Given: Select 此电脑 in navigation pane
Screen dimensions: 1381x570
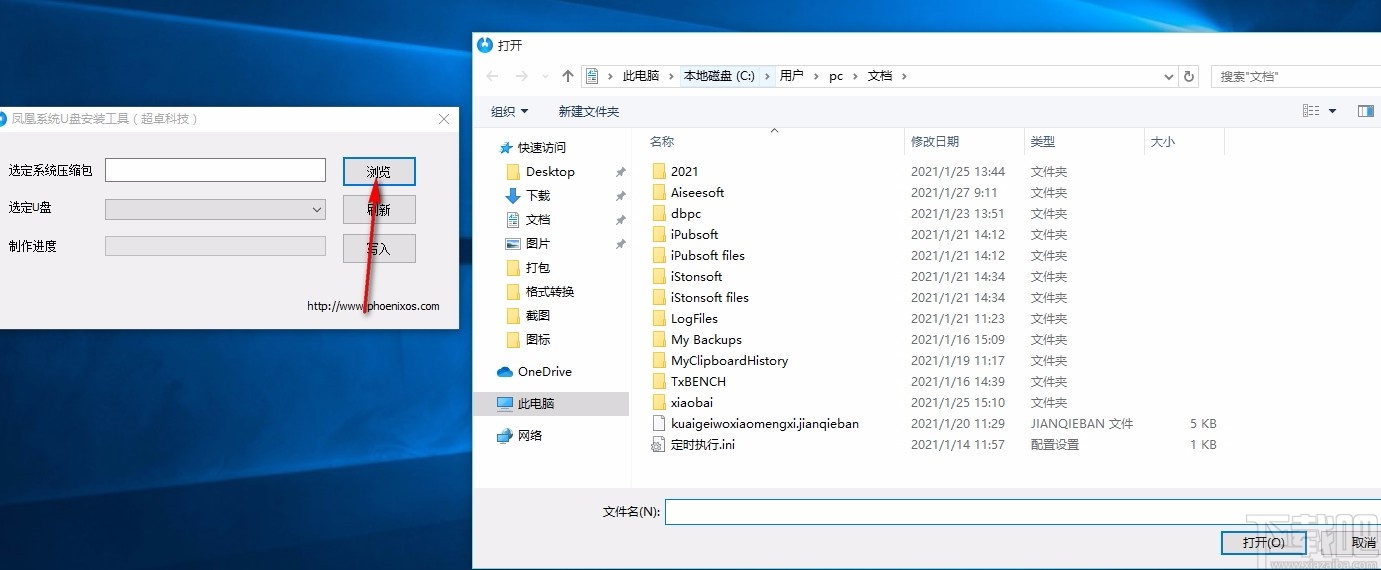Looking at the screenshot, I should tap(536, 404).
